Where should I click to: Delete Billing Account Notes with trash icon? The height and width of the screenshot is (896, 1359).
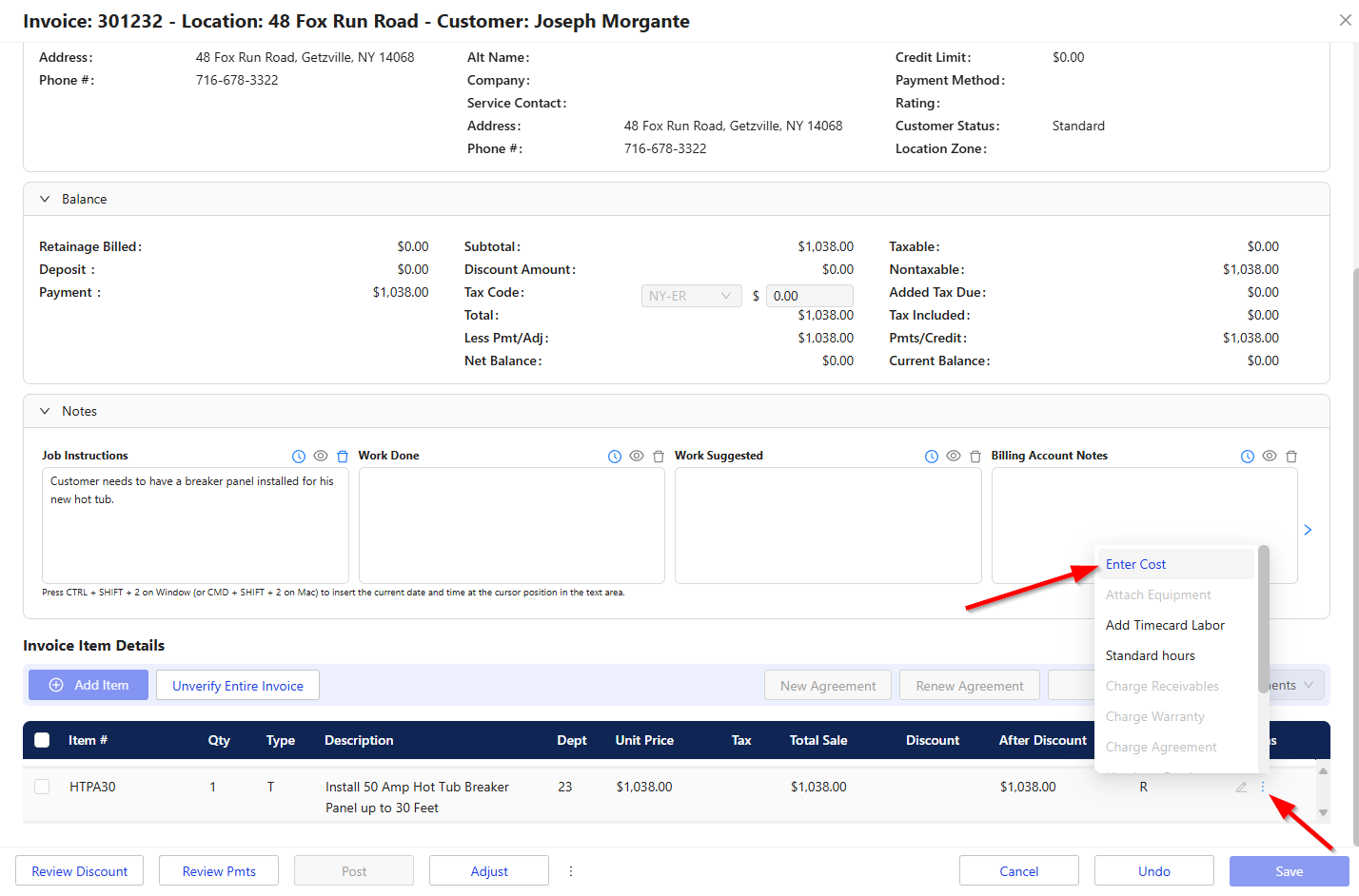(x=1291, y=457)
